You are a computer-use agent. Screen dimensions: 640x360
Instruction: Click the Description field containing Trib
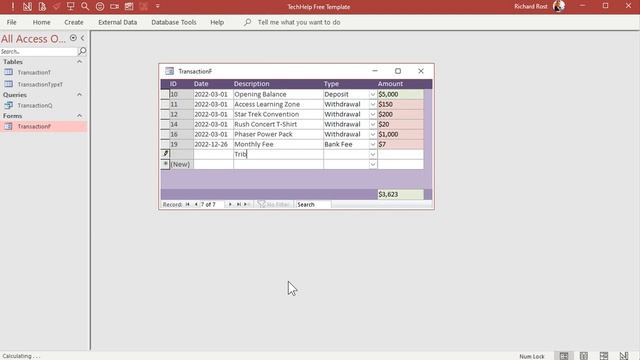pos(278,154)
